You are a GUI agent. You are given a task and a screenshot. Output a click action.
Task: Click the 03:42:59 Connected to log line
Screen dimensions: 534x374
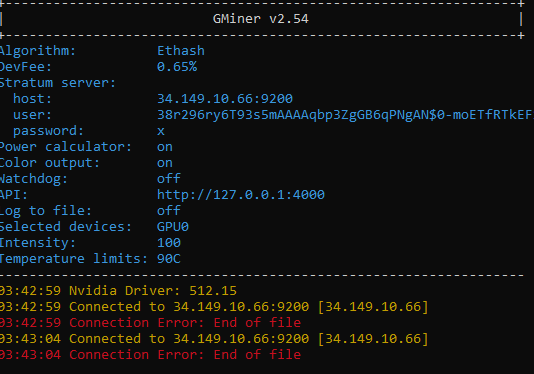tap(214, 307)
